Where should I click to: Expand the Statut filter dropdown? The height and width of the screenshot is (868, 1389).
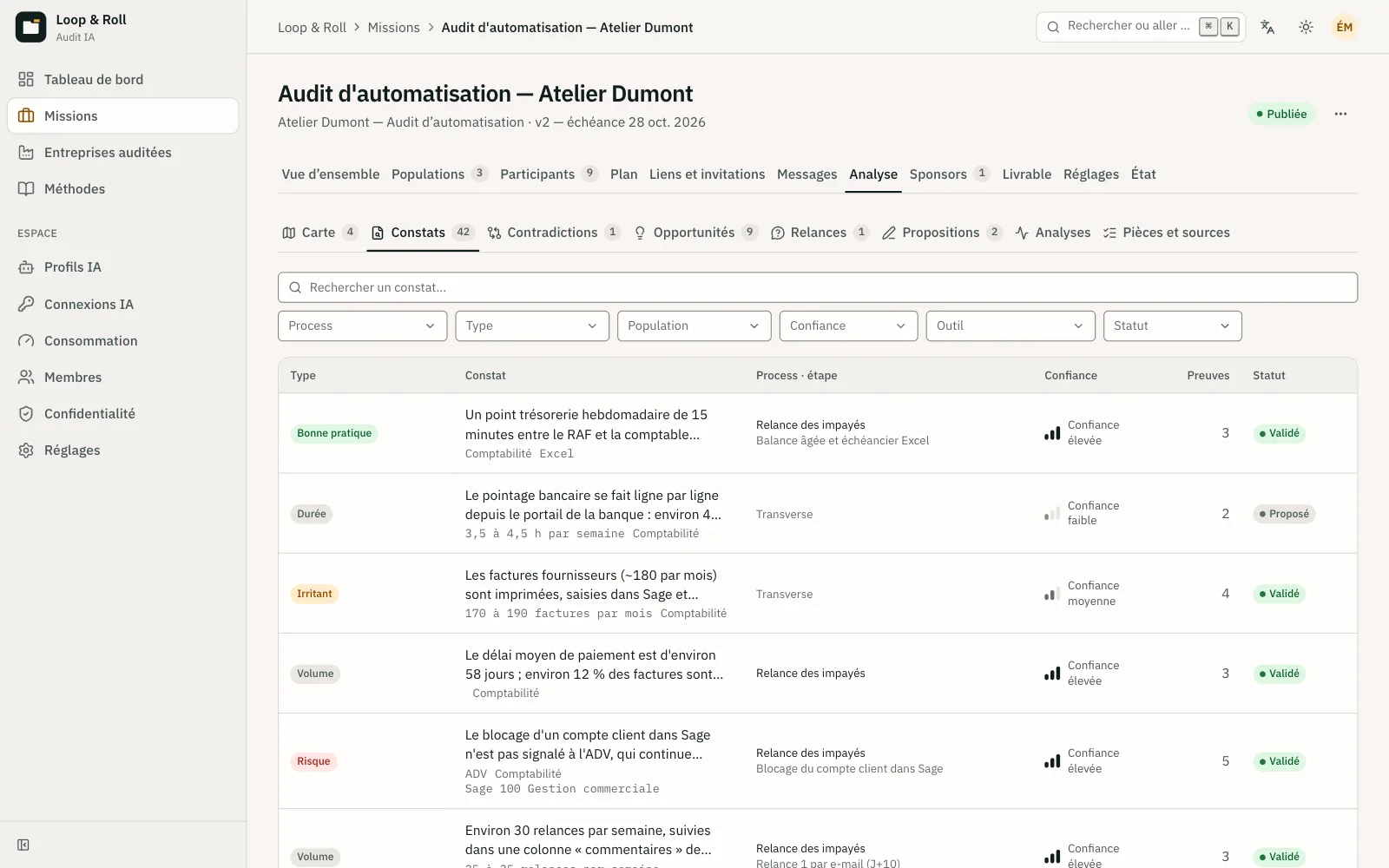tap(1173, 325)
